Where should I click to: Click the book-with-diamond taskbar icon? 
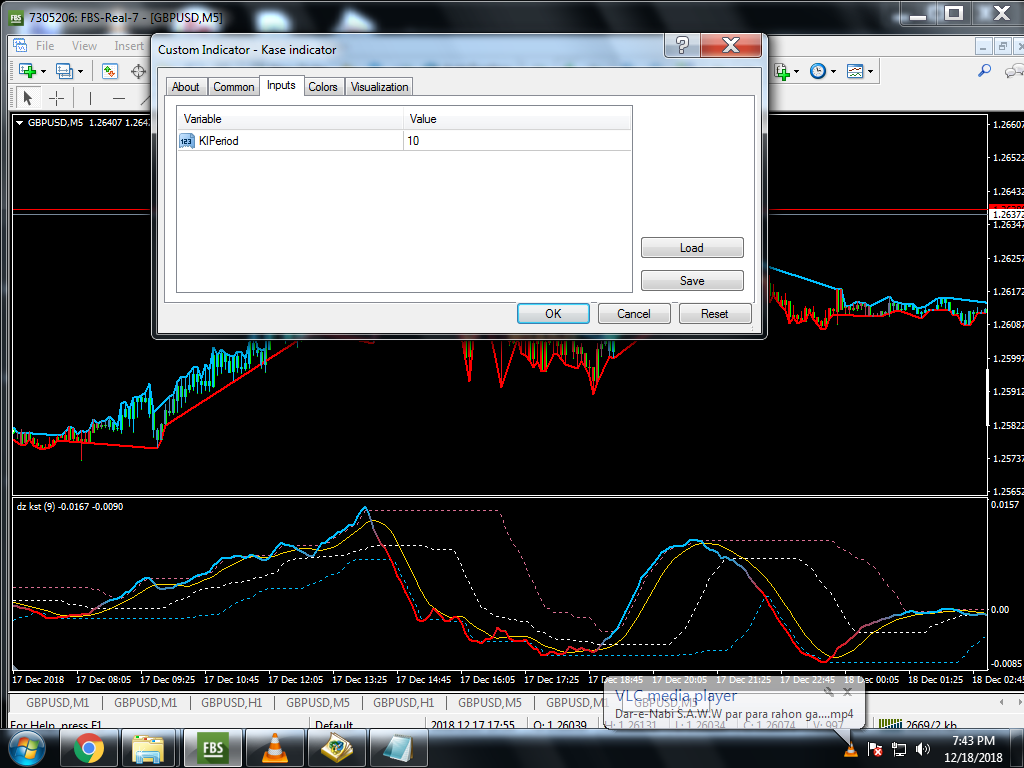(x=336, y=748)
